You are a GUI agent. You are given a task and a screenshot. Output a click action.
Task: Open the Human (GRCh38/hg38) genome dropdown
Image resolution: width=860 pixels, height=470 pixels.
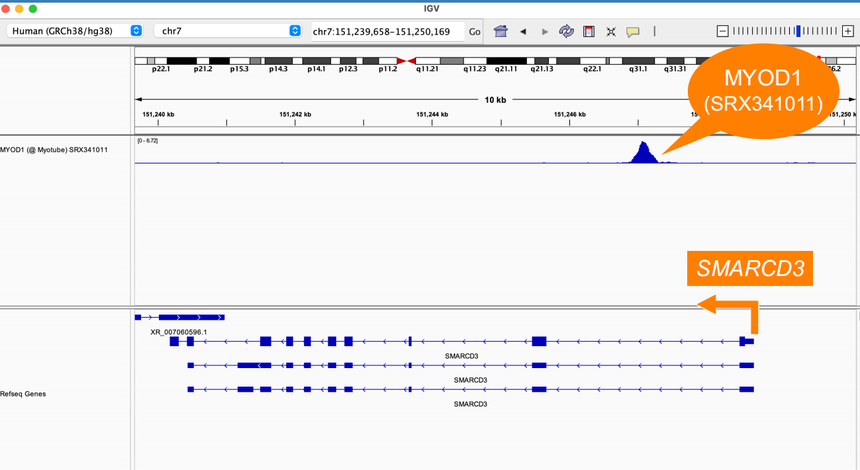[x=75, y=31]
